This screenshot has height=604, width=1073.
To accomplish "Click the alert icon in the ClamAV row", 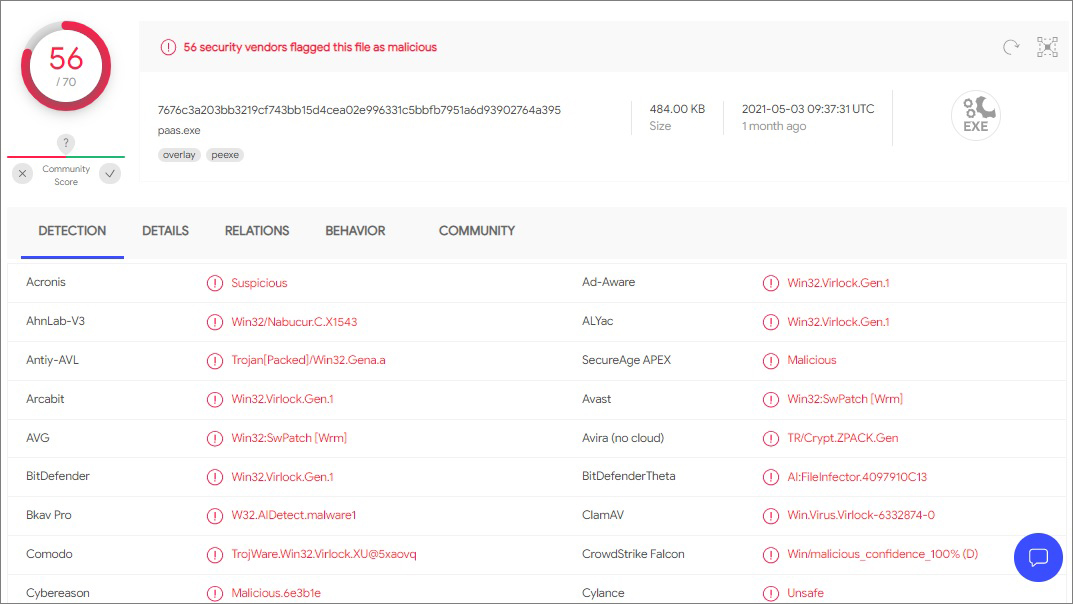I will [771, 516].
